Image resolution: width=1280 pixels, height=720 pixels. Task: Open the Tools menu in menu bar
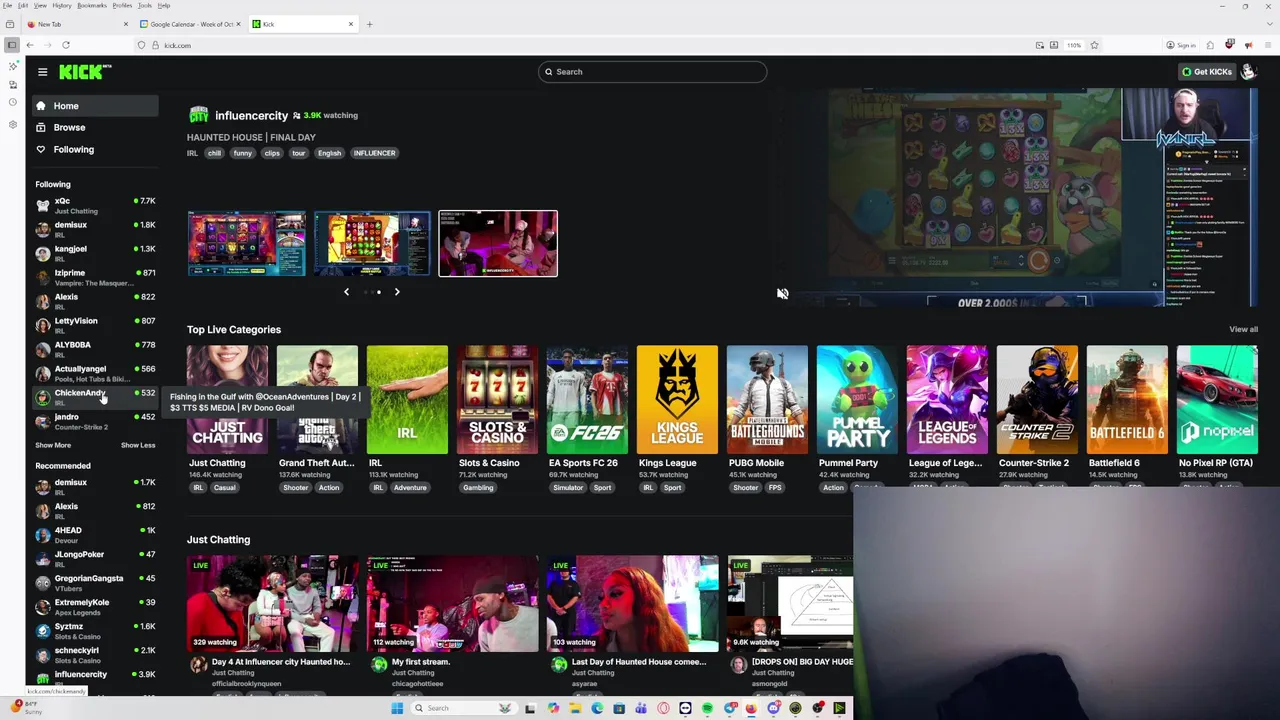click(145, 5)
